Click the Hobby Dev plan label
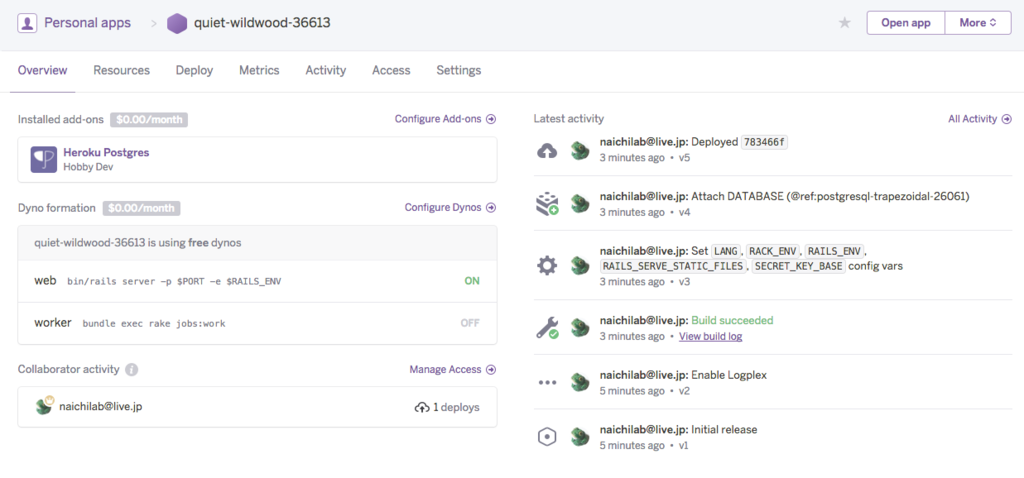The height and width of the screenshot is (478, 1024). click(86, 167)
